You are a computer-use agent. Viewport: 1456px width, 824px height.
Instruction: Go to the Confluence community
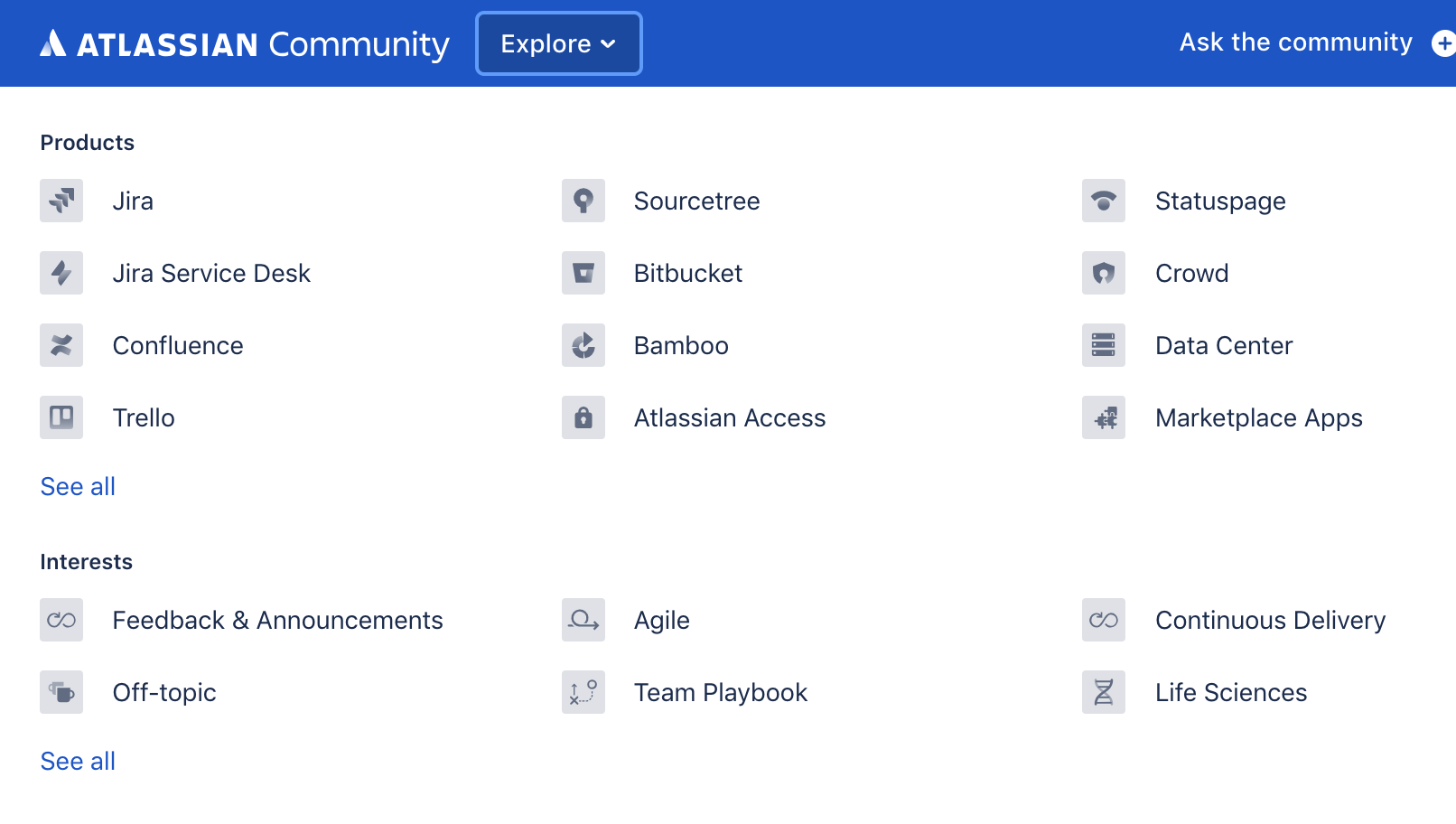pyautogui.click(x=178, y=345)
